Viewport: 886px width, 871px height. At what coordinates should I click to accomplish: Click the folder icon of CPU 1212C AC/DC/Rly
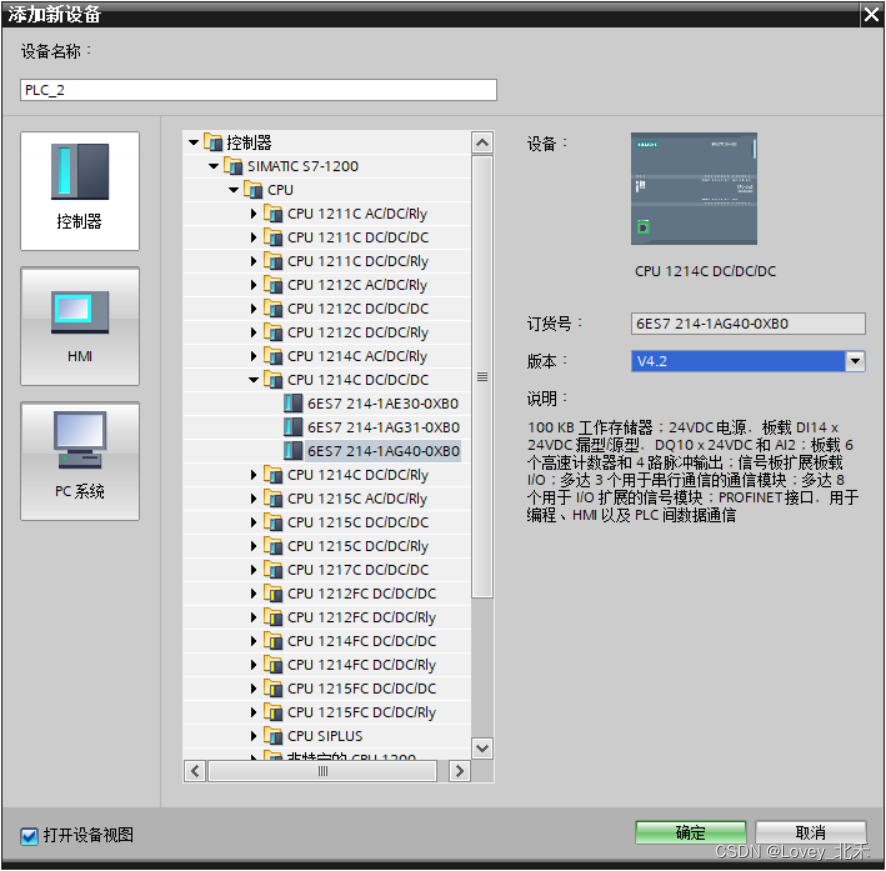273,285
